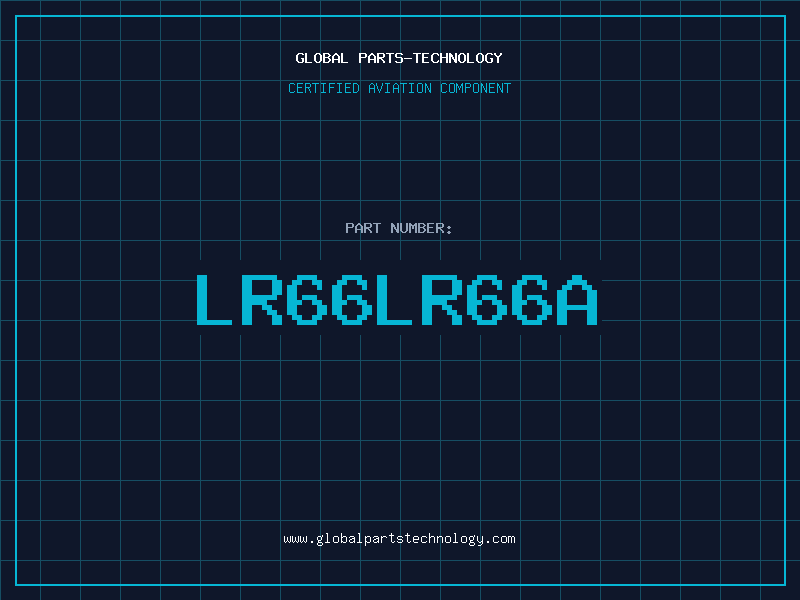The image size is (800, 600).
Task: Click the PART NUMBER: label
Action: (x=399, y=228)
